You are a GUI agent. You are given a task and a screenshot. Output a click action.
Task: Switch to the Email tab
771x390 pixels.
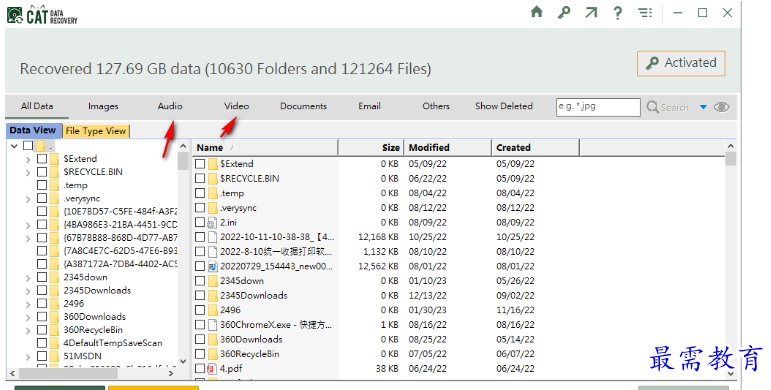pyautogui.click(x=369, y=106)
